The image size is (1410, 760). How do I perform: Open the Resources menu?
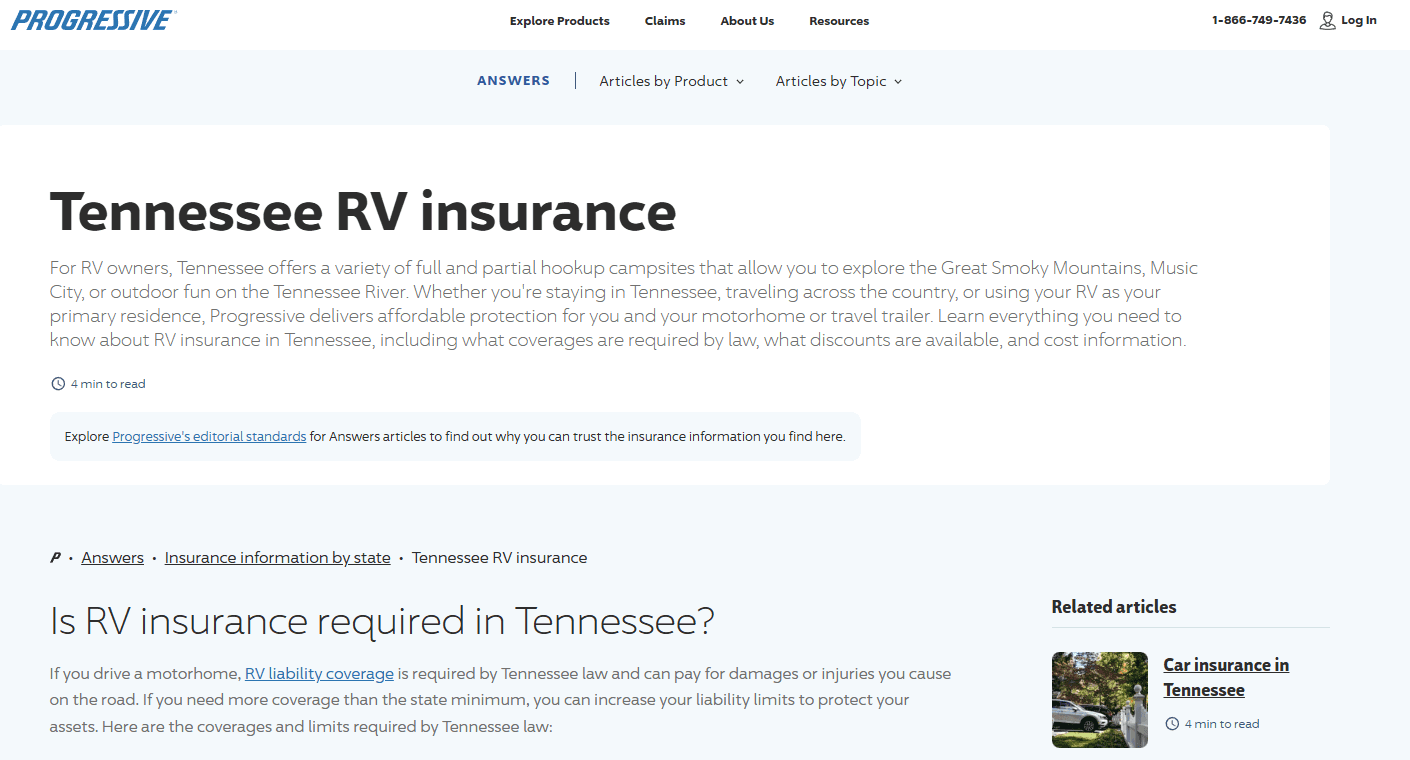pos(839,21)
